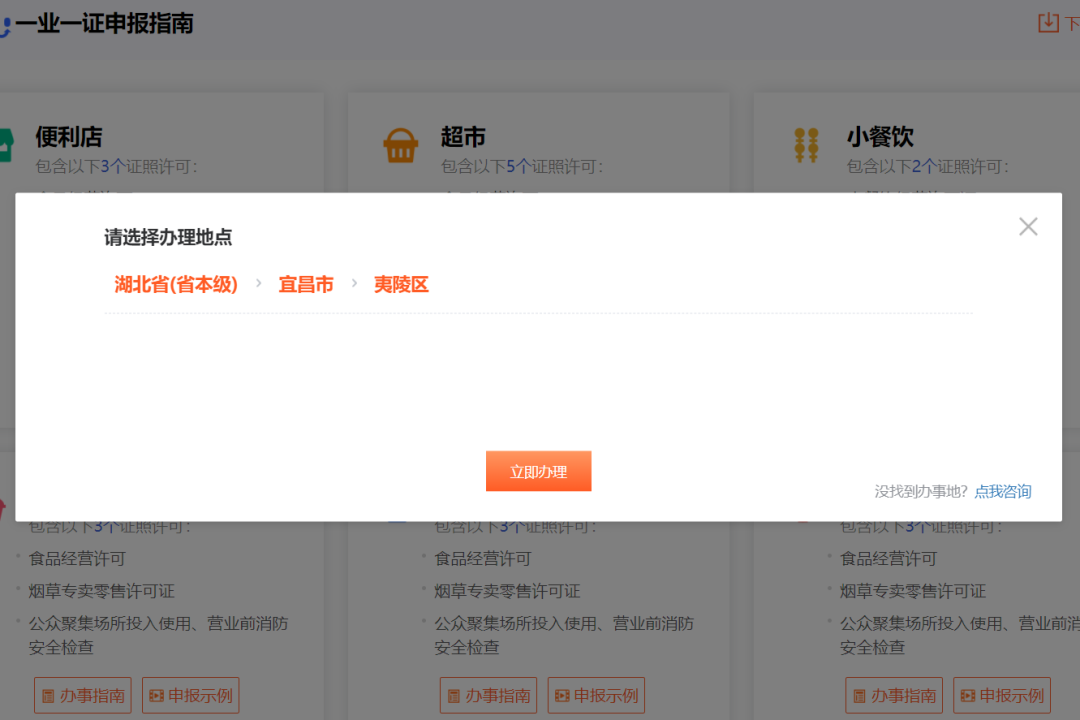View 申报示例 in the bottom-middle card

[x=596, y=695]
